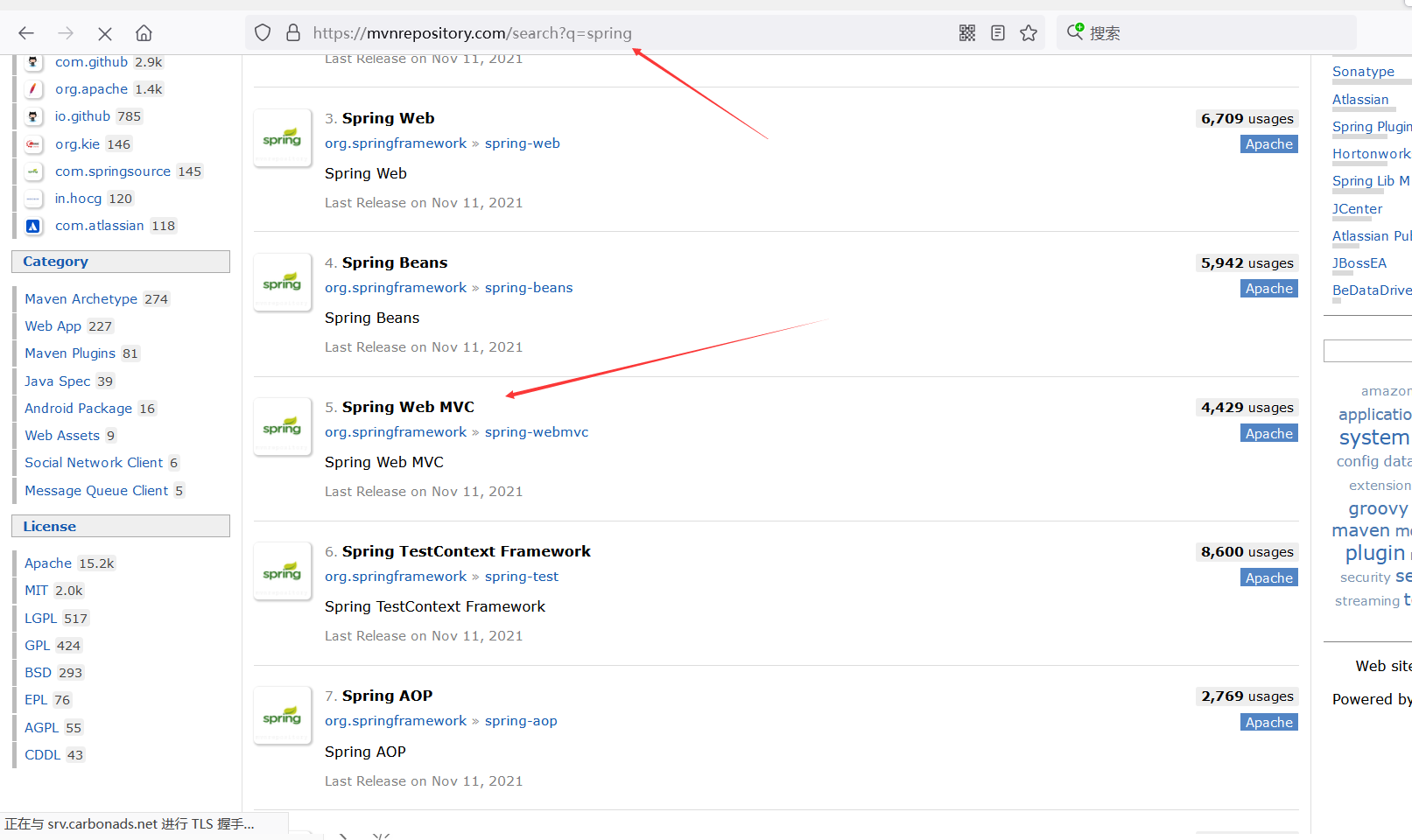Click the streaming tag in tag cloud
The height and width of the screenshot is (840, 1412).
(1367, 601)
